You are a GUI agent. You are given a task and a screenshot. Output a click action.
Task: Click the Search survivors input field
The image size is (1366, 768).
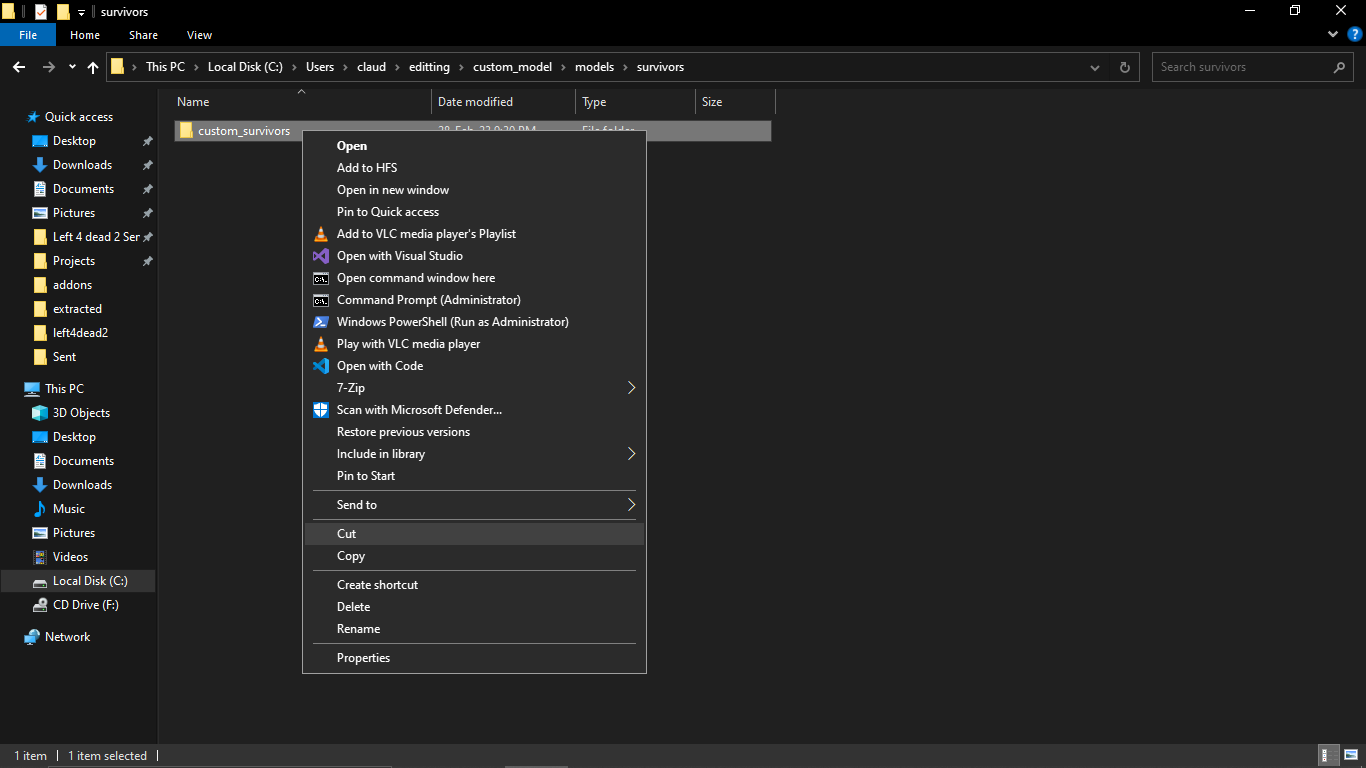coord(1240,67)
